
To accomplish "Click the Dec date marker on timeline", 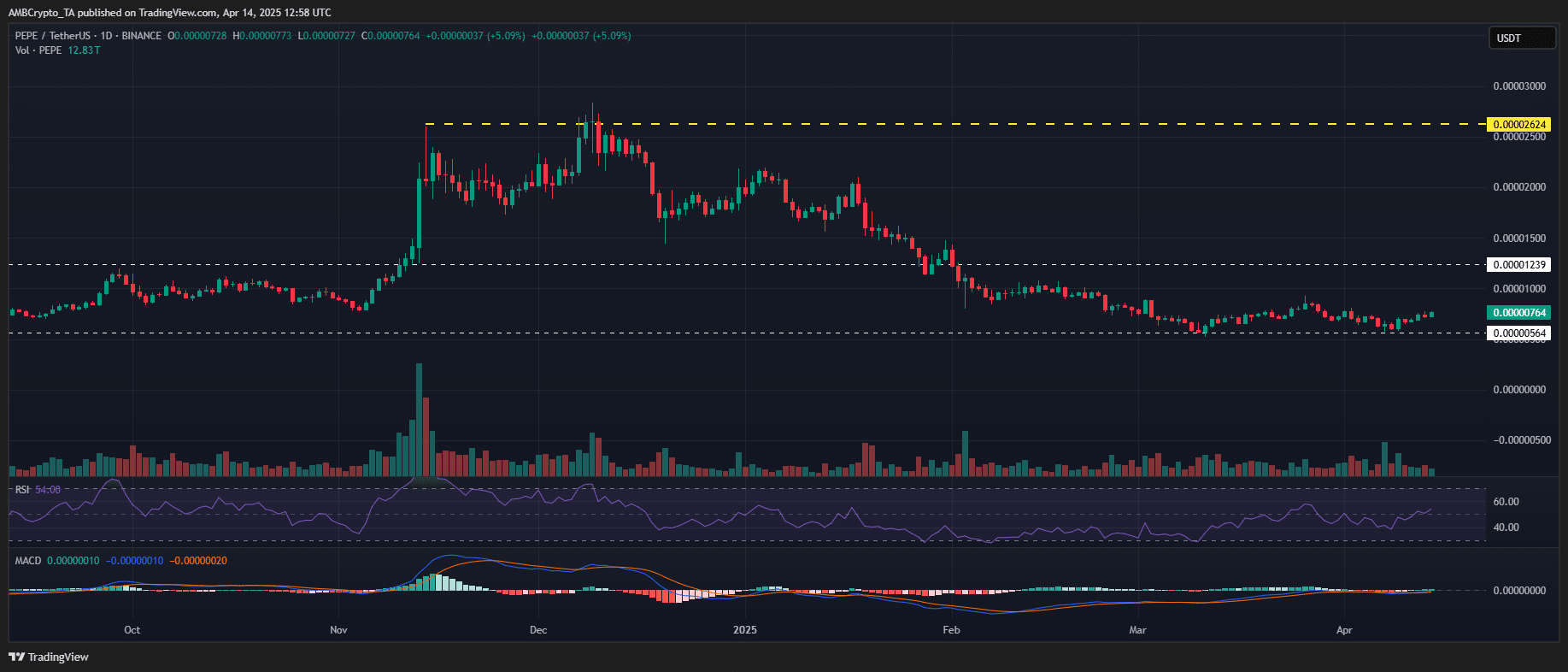I will [x=538, y=630].
